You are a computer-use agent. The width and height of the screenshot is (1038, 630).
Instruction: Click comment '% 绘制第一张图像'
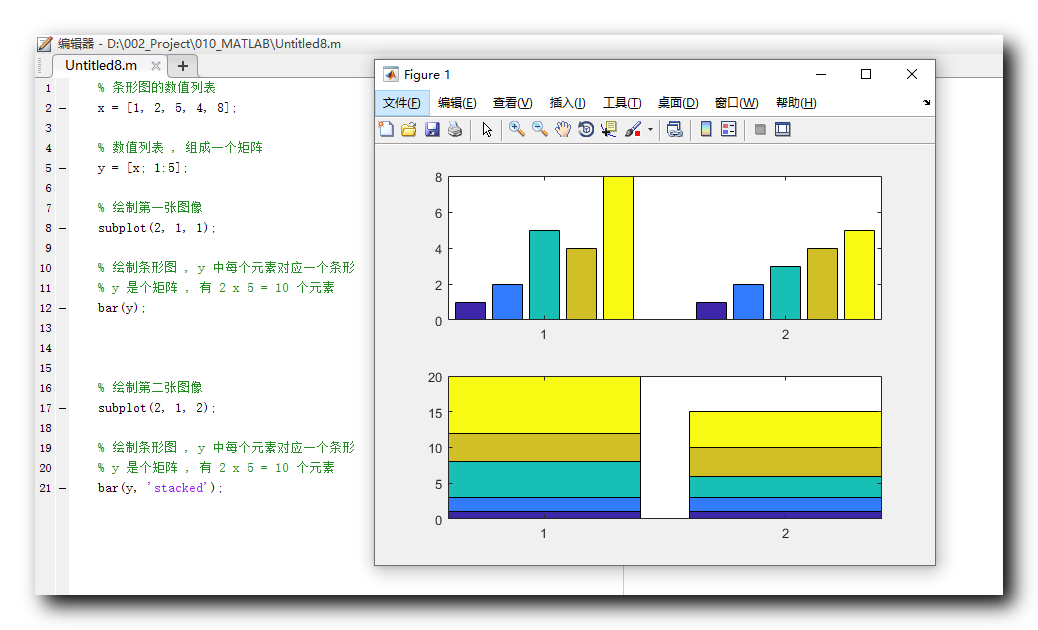click(x=150, y=207)
